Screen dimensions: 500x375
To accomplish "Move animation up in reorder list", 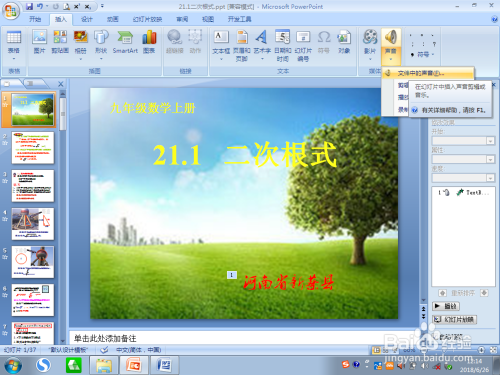I will (442, 293).
